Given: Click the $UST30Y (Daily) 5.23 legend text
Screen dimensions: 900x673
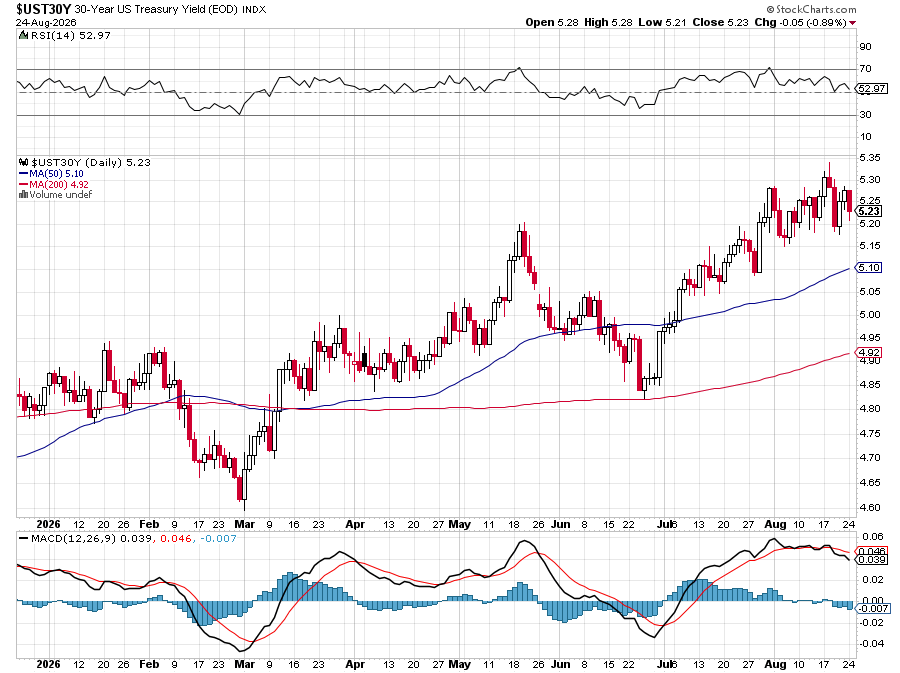Looking at the screenshot, I should [x=91, y=162].
